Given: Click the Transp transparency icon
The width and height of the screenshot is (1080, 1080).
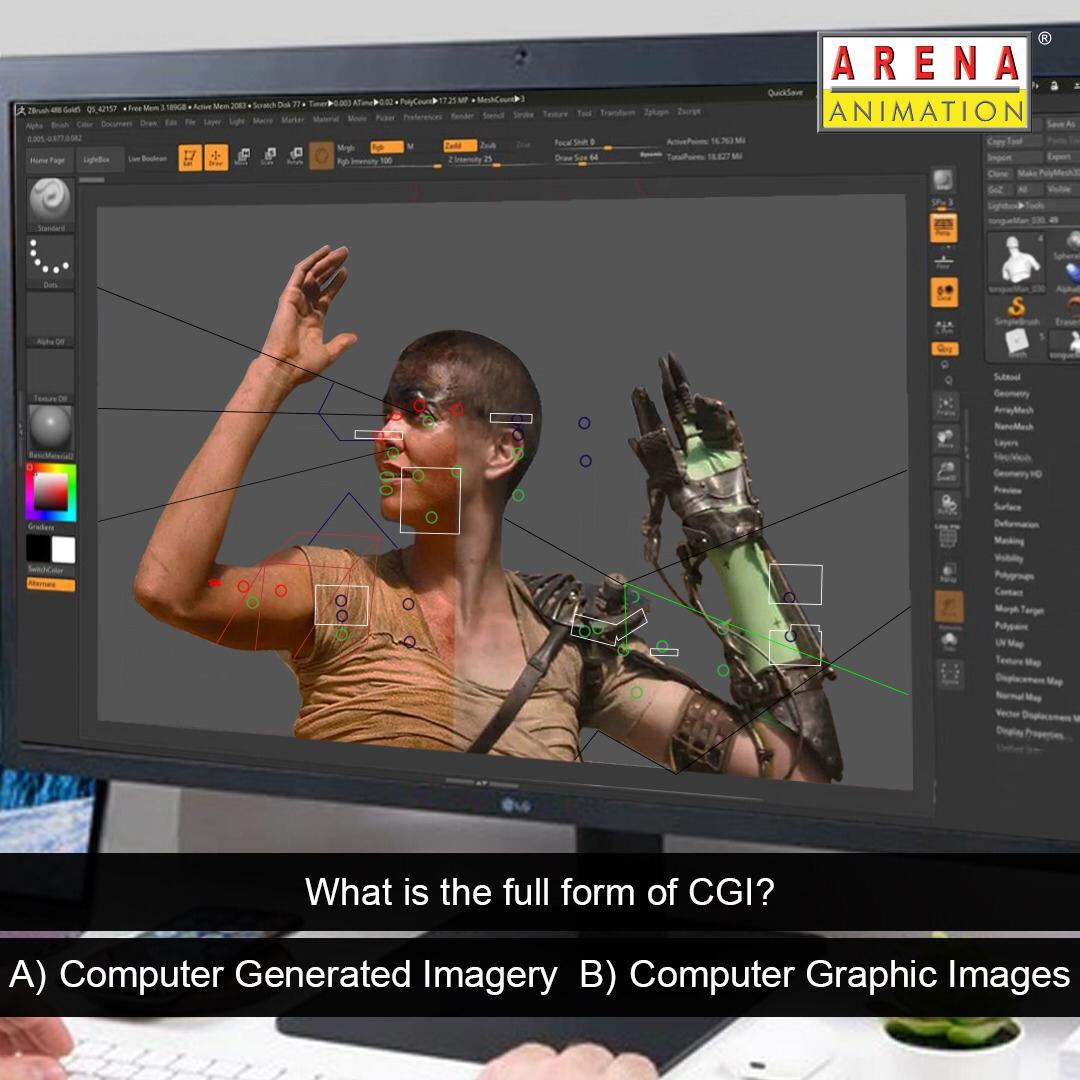Looking at the screenshot, I should click(x=948, y=572).
